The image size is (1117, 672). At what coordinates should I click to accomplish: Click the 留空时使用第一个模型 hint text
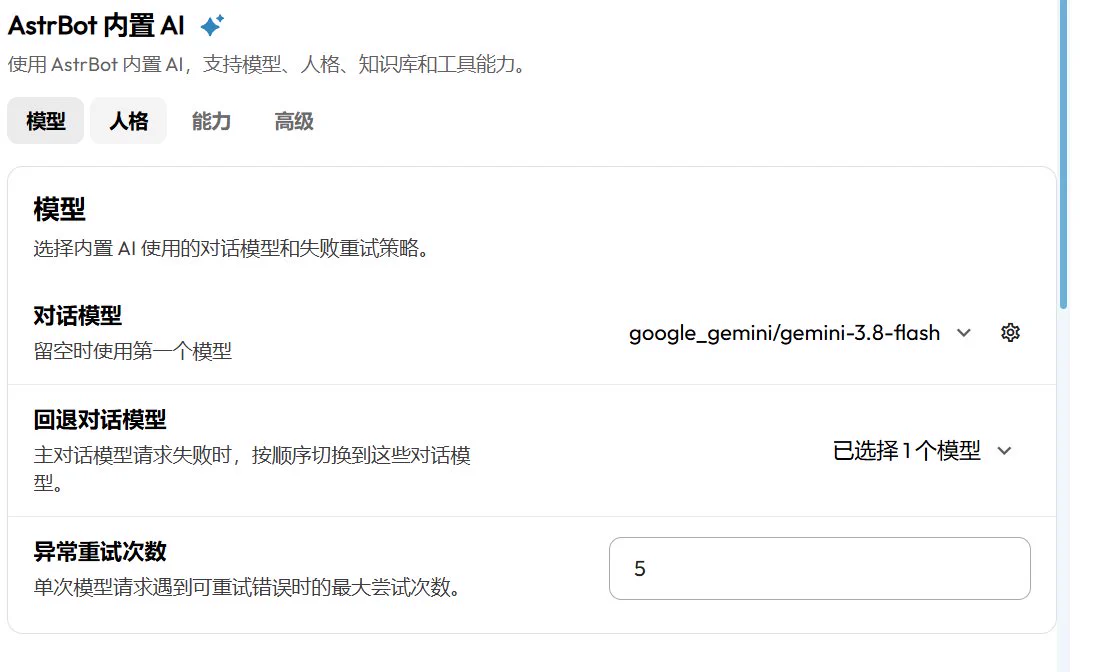(x=133, y=351)
